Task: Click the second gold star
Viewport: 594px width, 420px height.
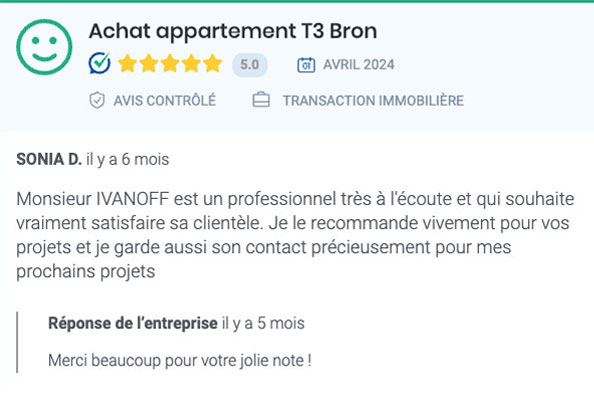Action: (x=149, y=63)
